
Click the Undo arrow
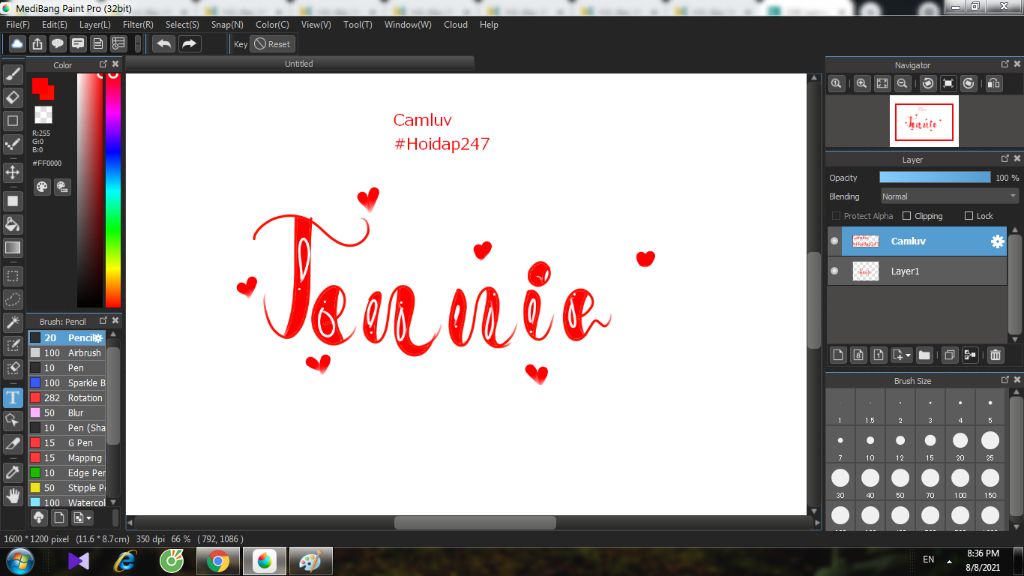point(164,44)
